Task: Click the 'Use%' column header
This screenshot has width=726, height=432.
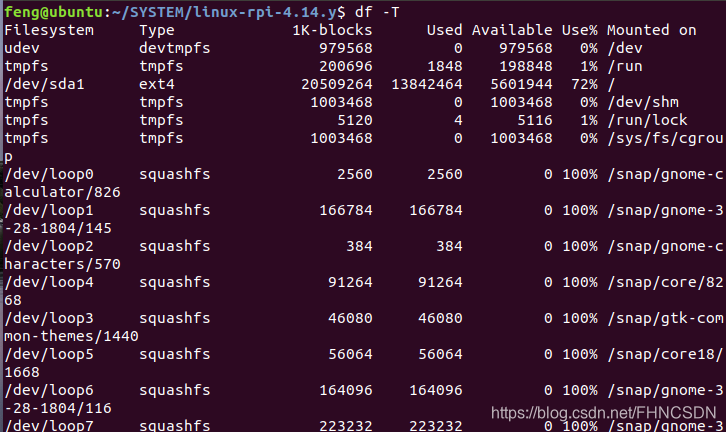Action: coord(580,31)
